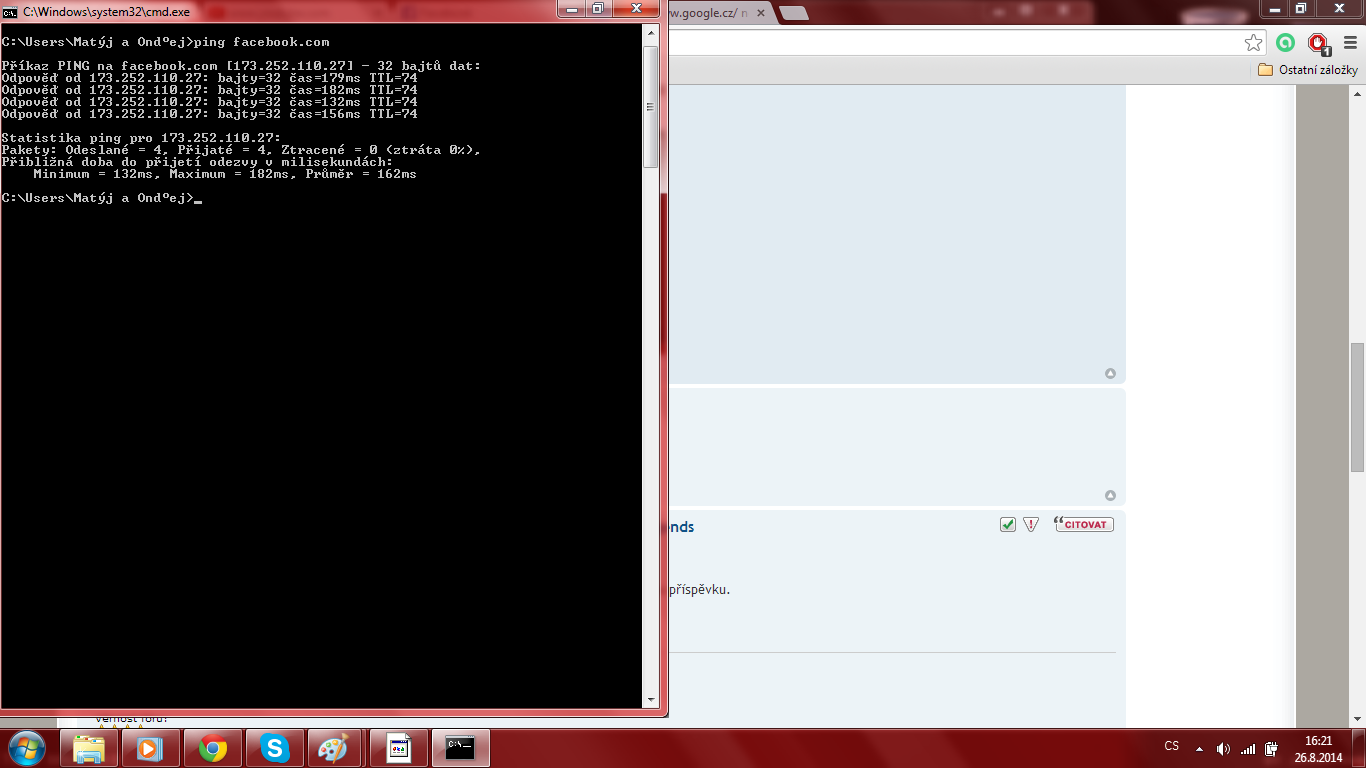Launch Paint from the taskbar
The width and height of the screenshot is (1366, 768).
(x=333, y=748)
